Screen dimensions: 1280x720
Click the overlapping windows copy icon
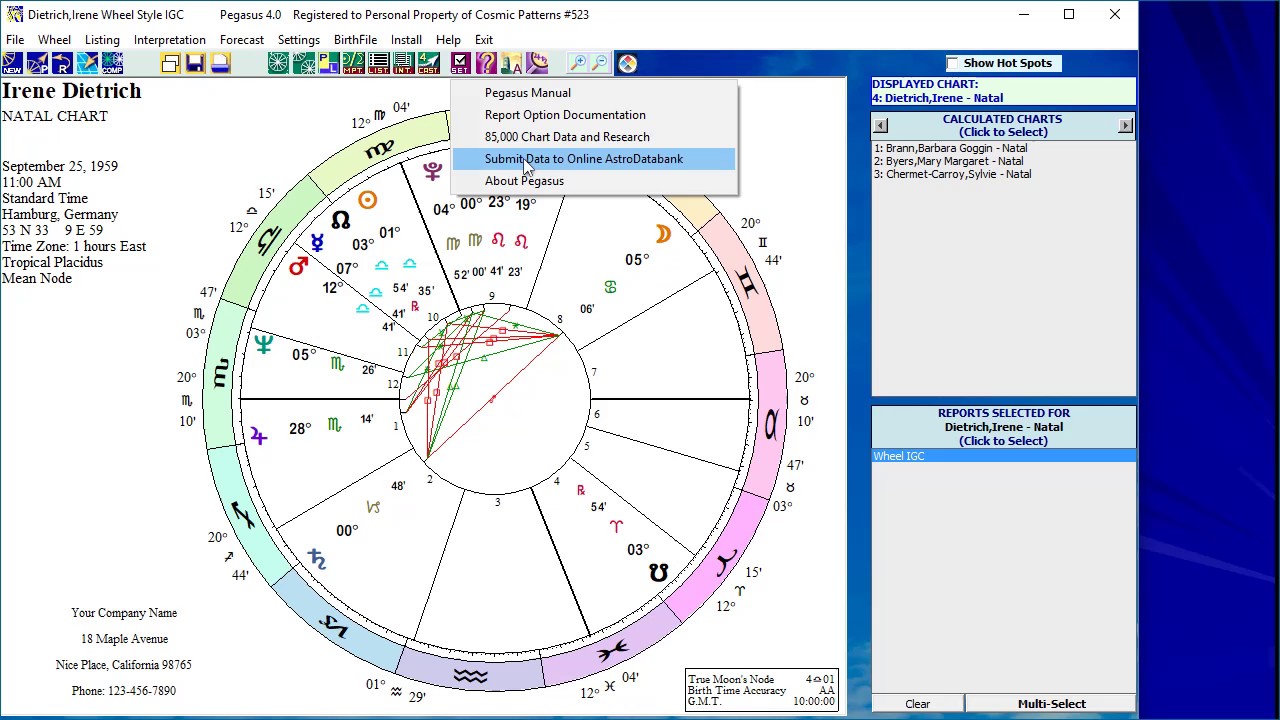[x=170, y=64]
